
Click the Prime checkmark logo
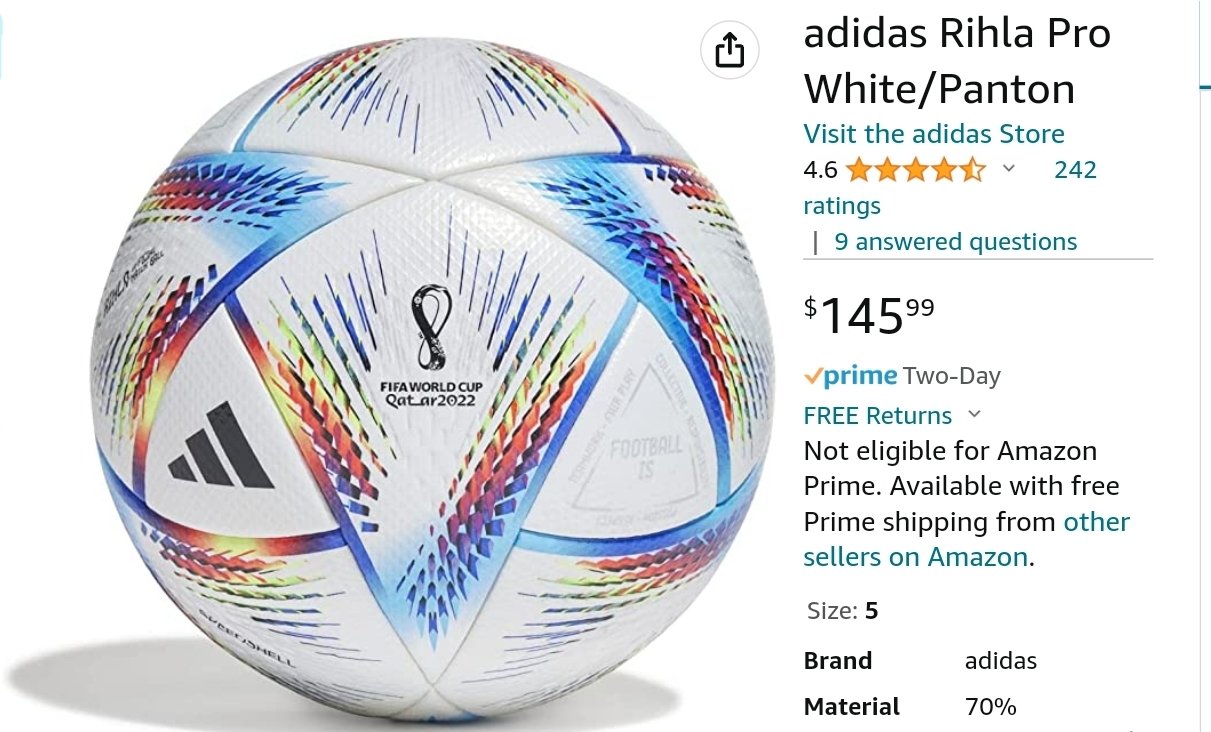(851, 376)
